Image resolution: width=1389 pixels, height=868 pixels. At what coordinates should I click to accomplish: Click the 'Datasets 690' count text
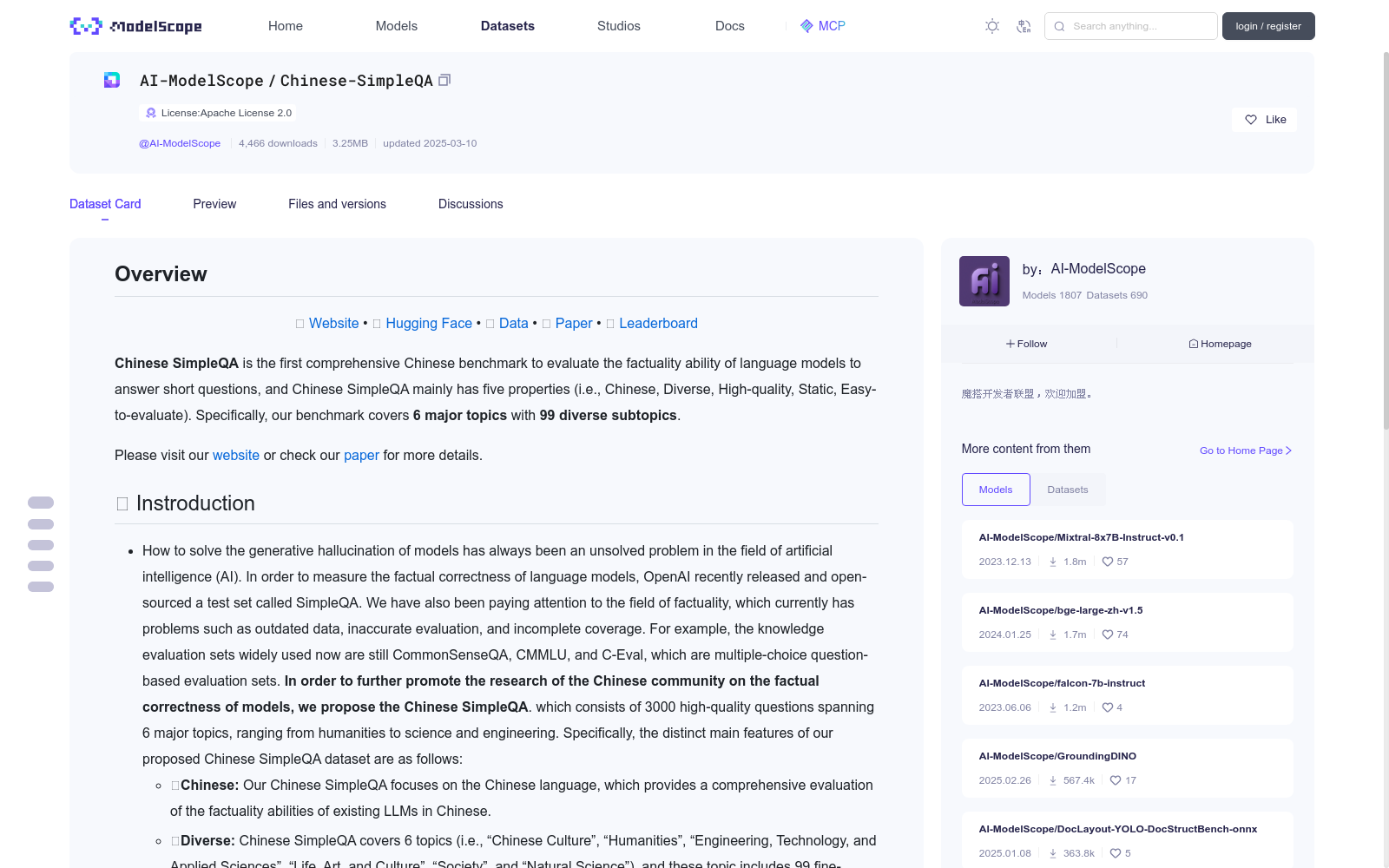pyautogui.click(x=1117, y=295)
